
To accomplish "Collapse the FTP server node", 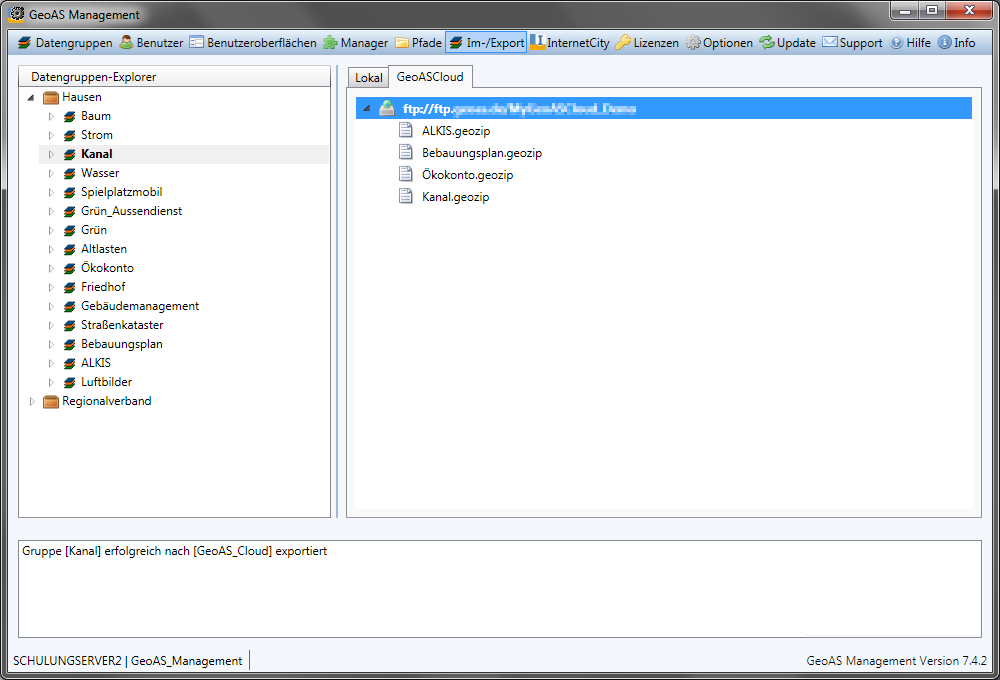I will (x=365, y=109).
